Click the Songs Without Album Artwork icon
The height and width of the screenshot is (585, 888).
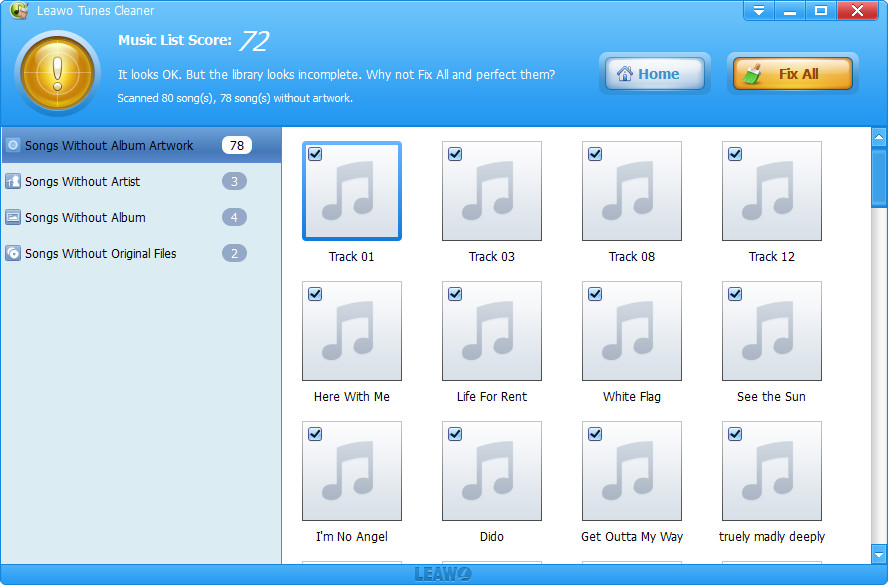(13, 145)
